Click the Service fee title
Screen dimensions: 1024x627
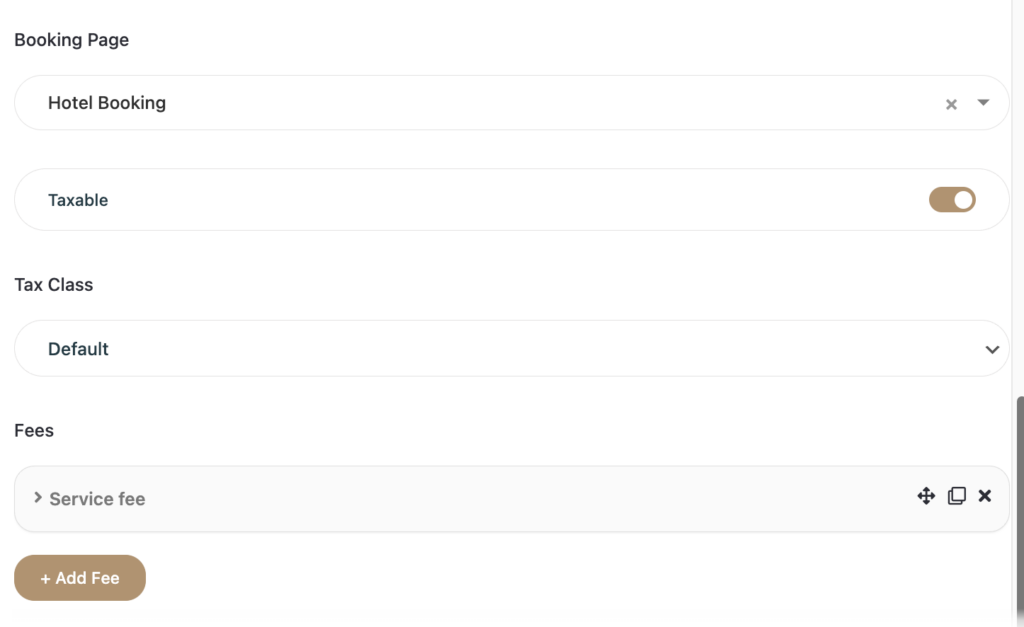click(x=97, y=499)
